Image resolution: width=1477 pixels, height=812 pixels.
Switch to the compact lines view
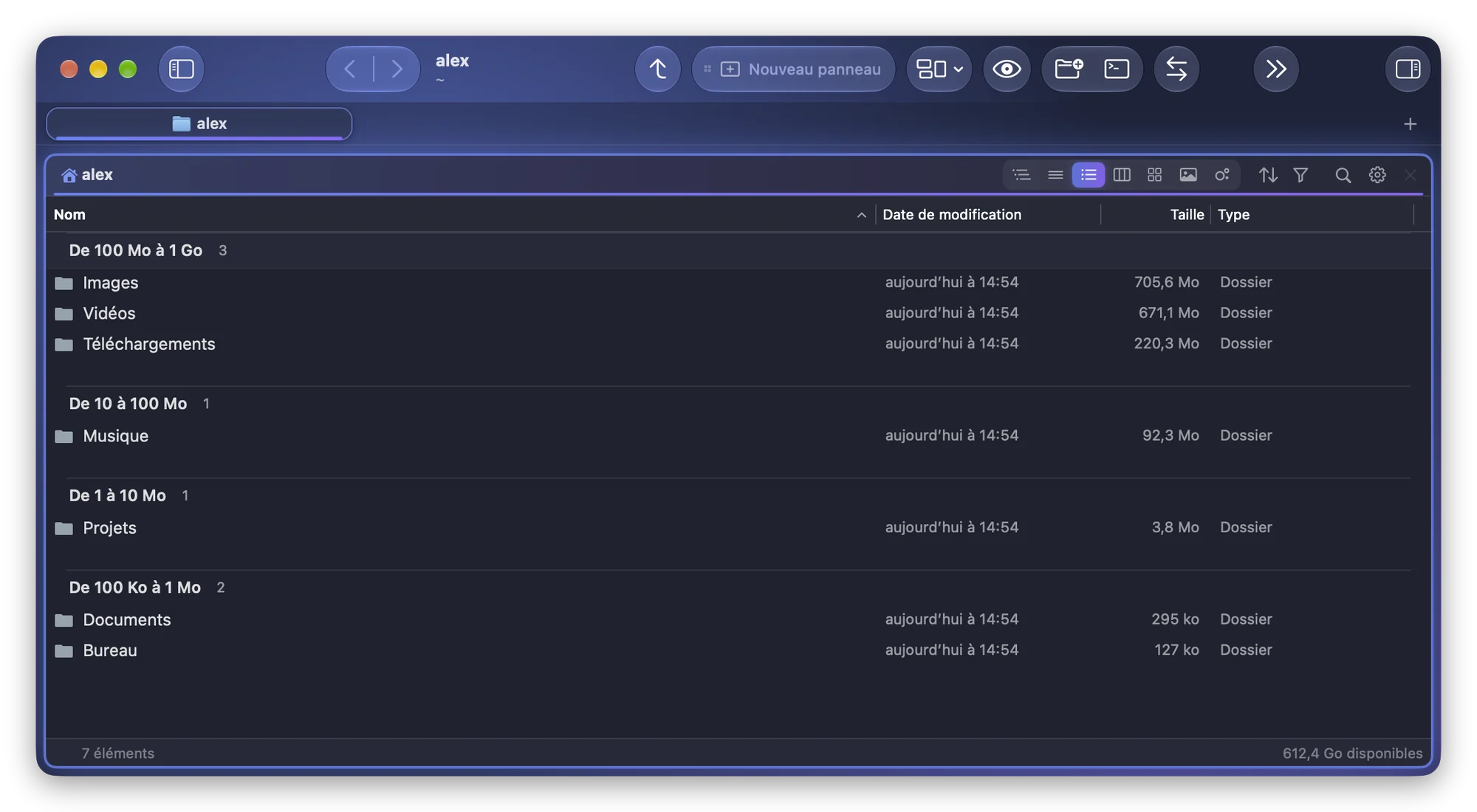1055,175
